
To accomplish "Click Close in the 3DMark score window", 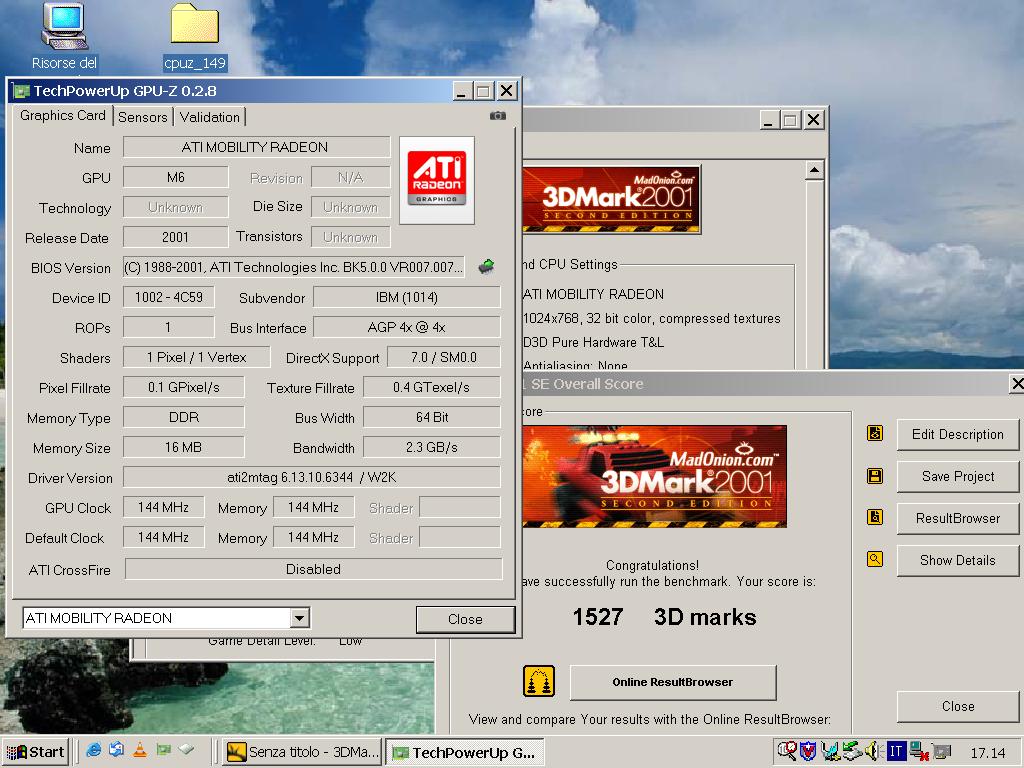I will click(x=957, y=706).
